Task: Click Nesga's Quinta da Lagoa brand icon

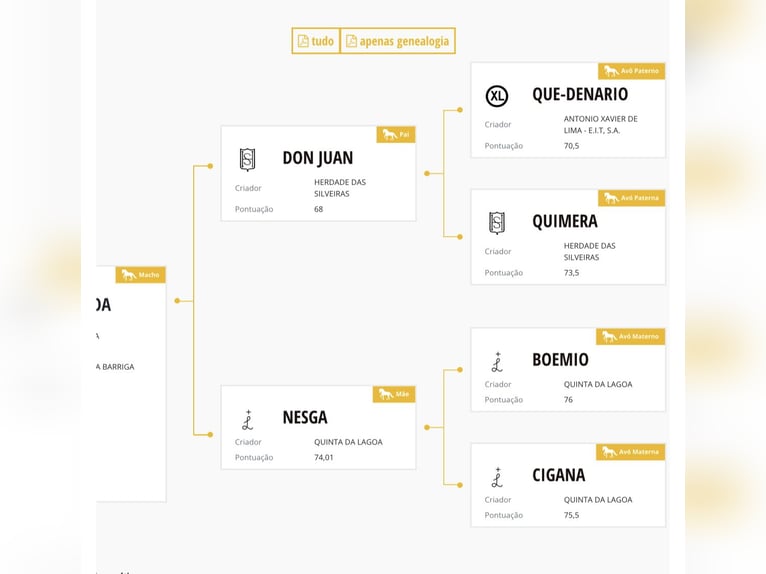Action: (247, 419)
